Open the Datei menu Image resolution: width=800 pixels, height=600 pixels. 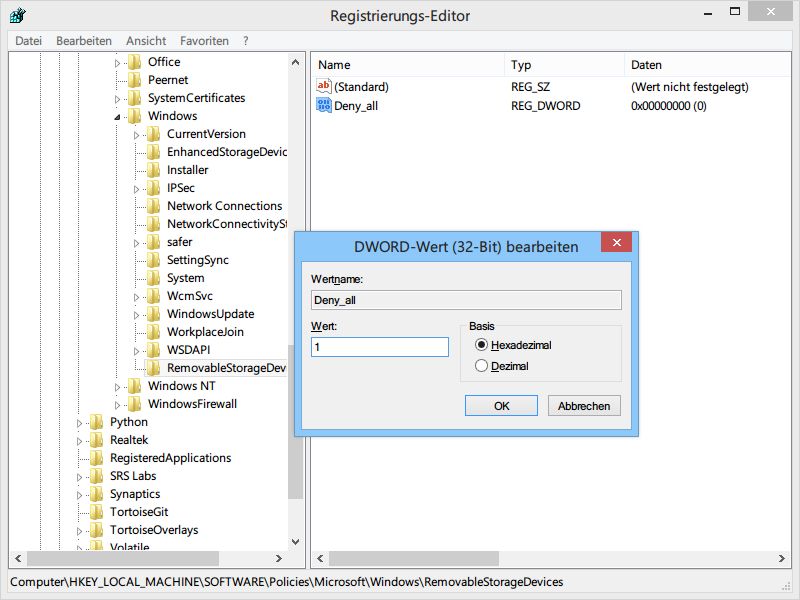[29, 41]
